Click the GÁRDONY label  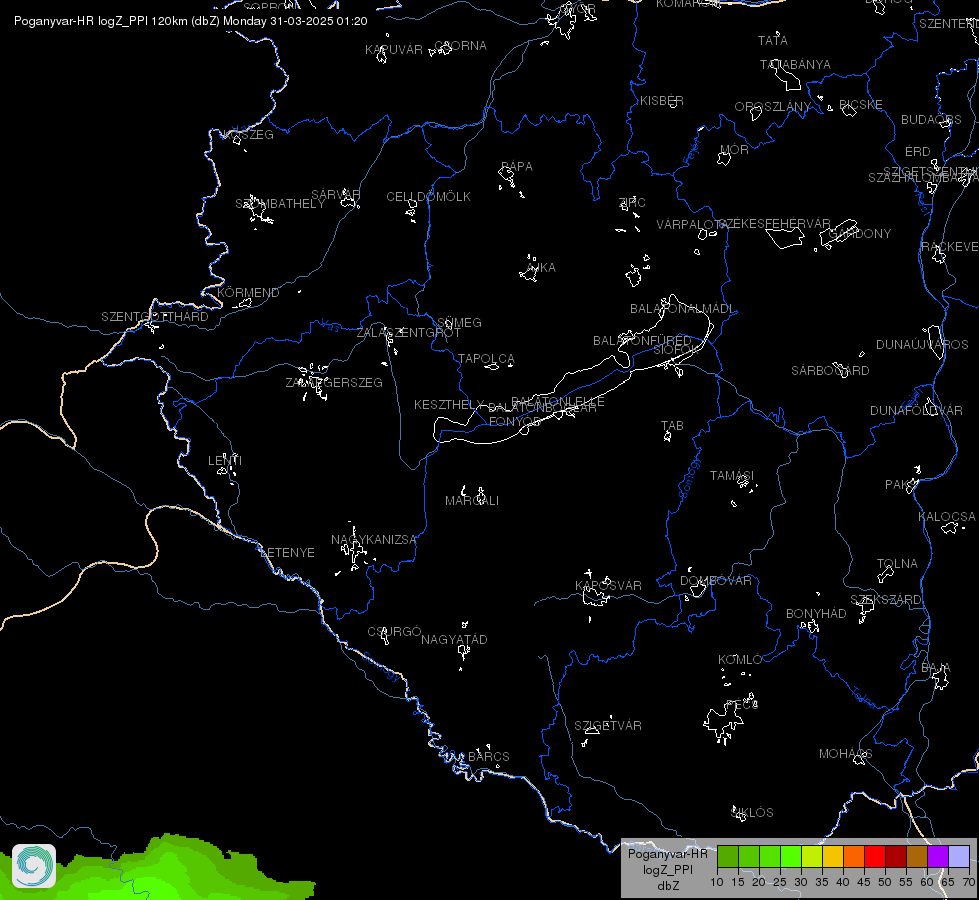coord(860,234)
